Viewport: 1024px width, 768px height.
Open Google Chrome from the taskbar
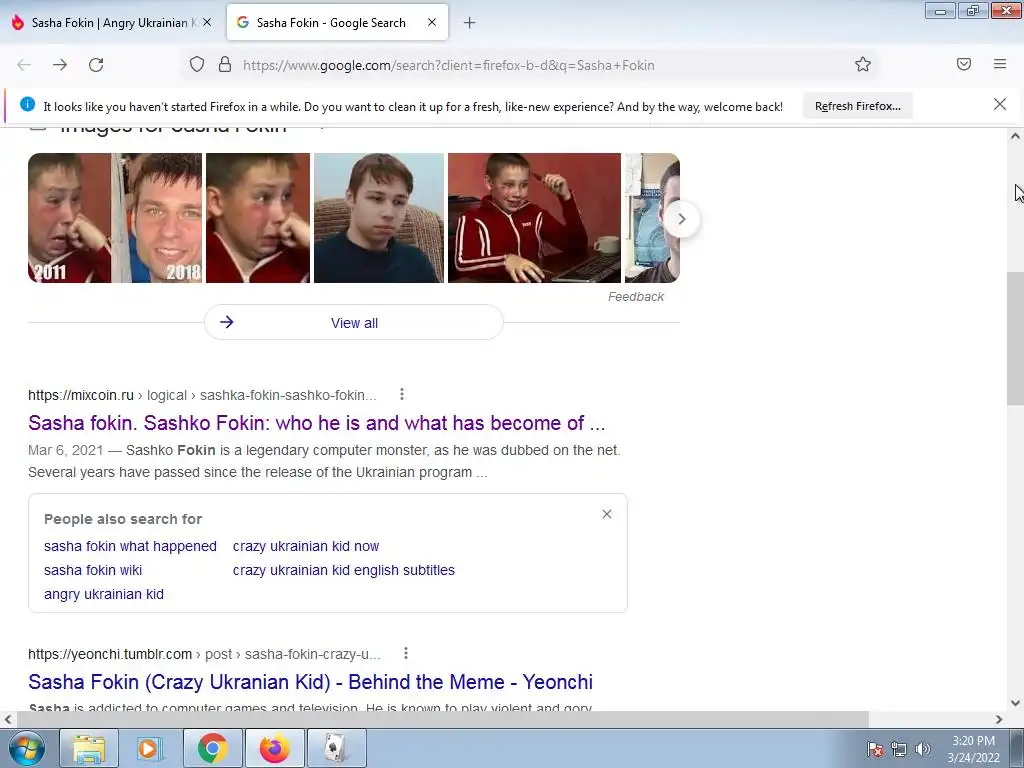pos(212,748)
